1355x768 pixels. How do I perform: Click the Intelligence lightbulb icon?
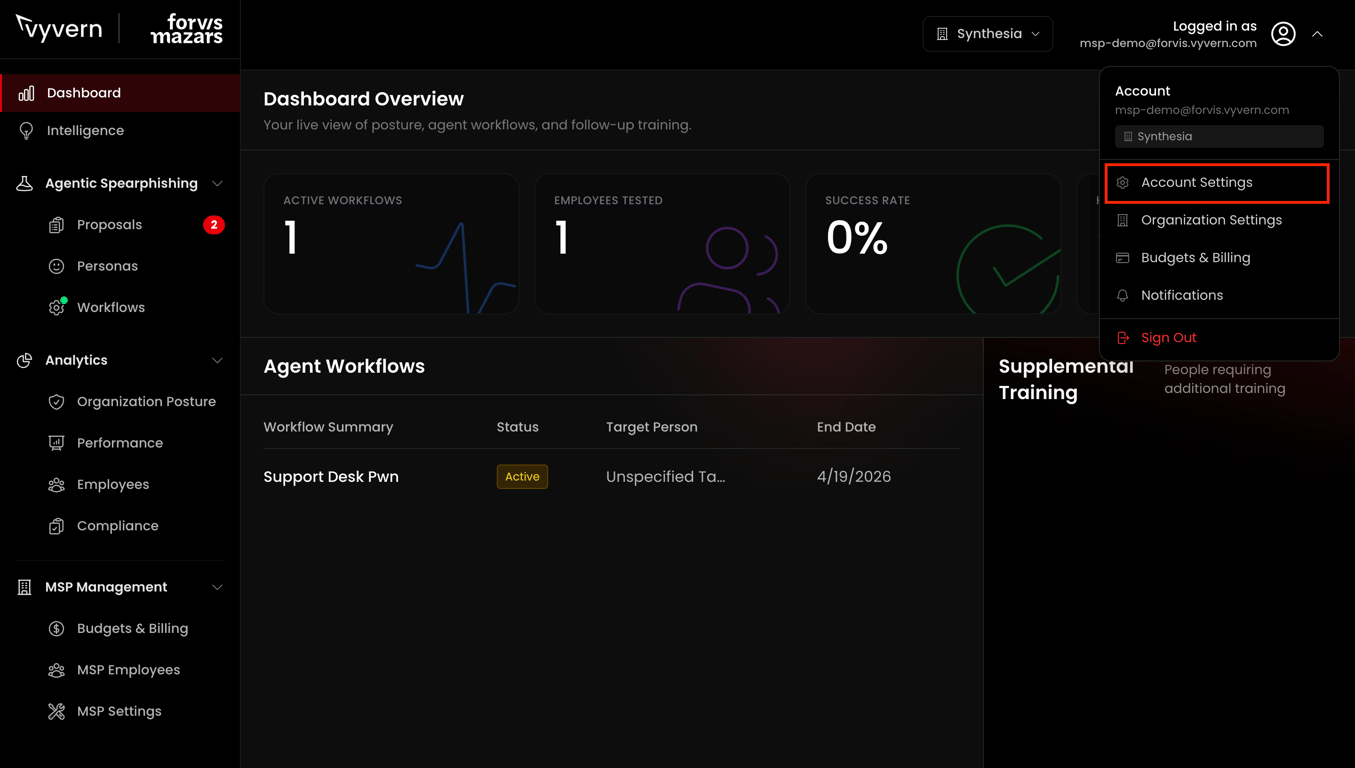[26, 131]
